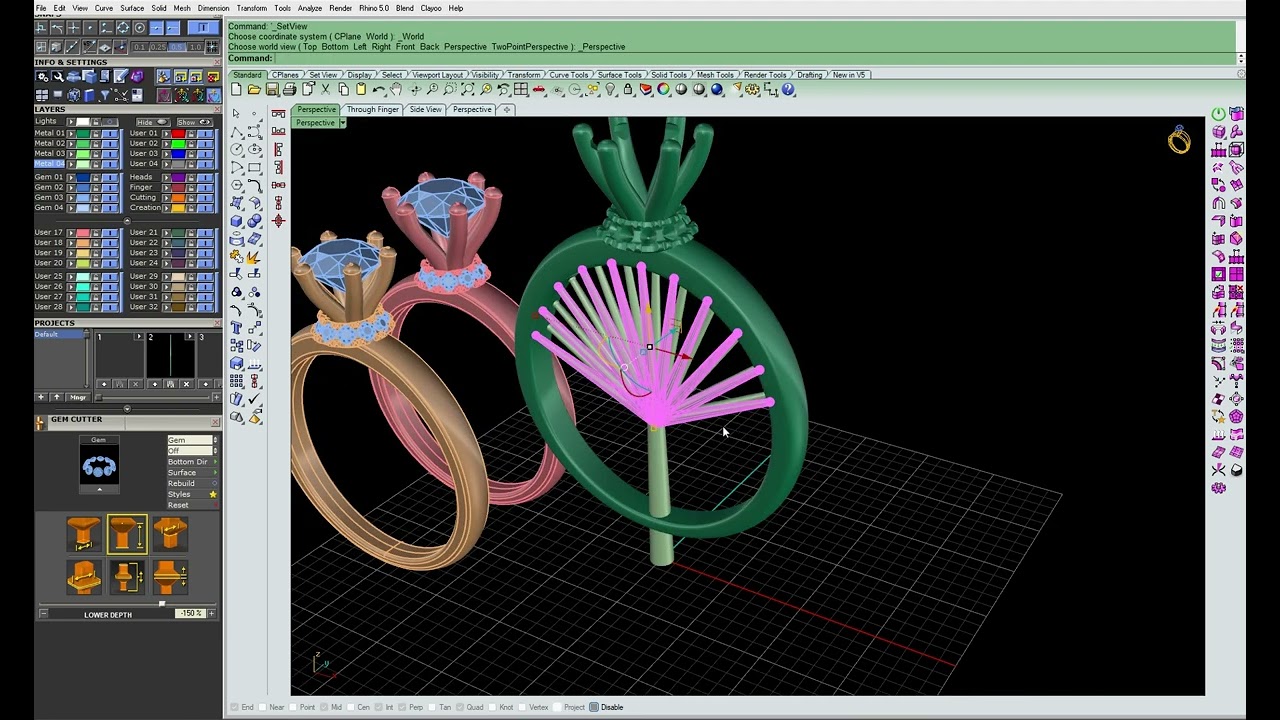This screenshot has height=720, width=1280.
Task: Click the light bulb toolbar icon
Action: tap(610, 90)
